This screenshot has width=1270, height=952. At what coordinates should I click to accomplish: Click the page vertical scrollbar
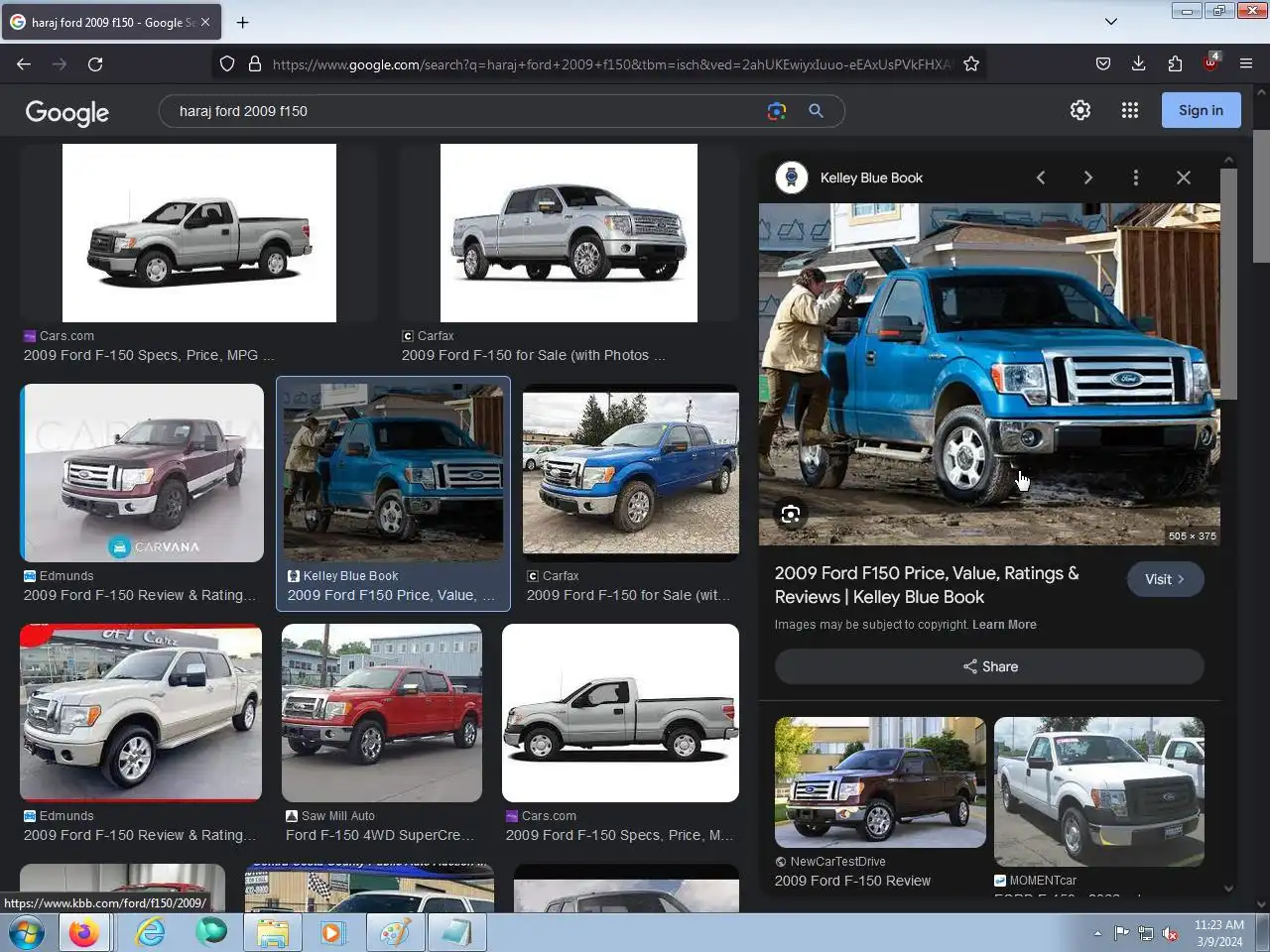click(x=1261, y=196)
